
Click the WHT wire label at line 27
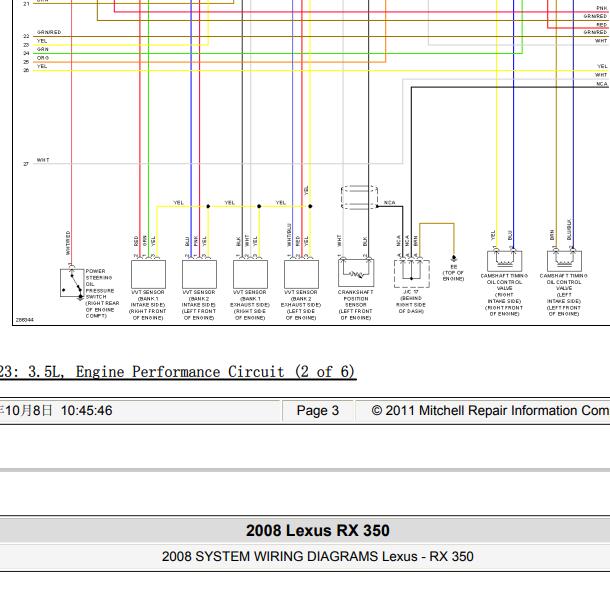(x=43, y=160)
